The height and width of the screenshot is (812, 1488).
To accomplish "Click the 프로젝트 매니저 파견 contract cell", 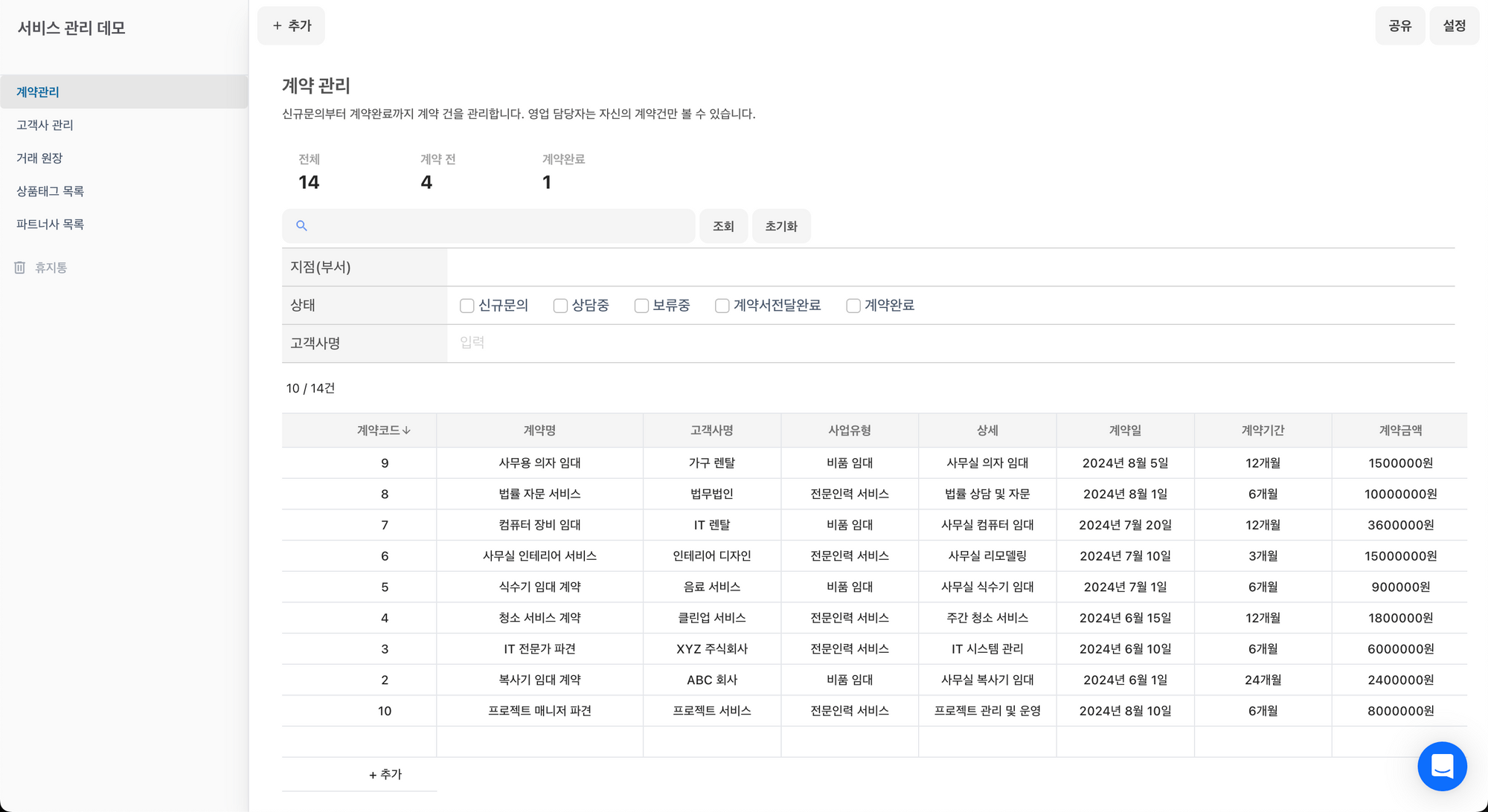I will pos(539,711).
